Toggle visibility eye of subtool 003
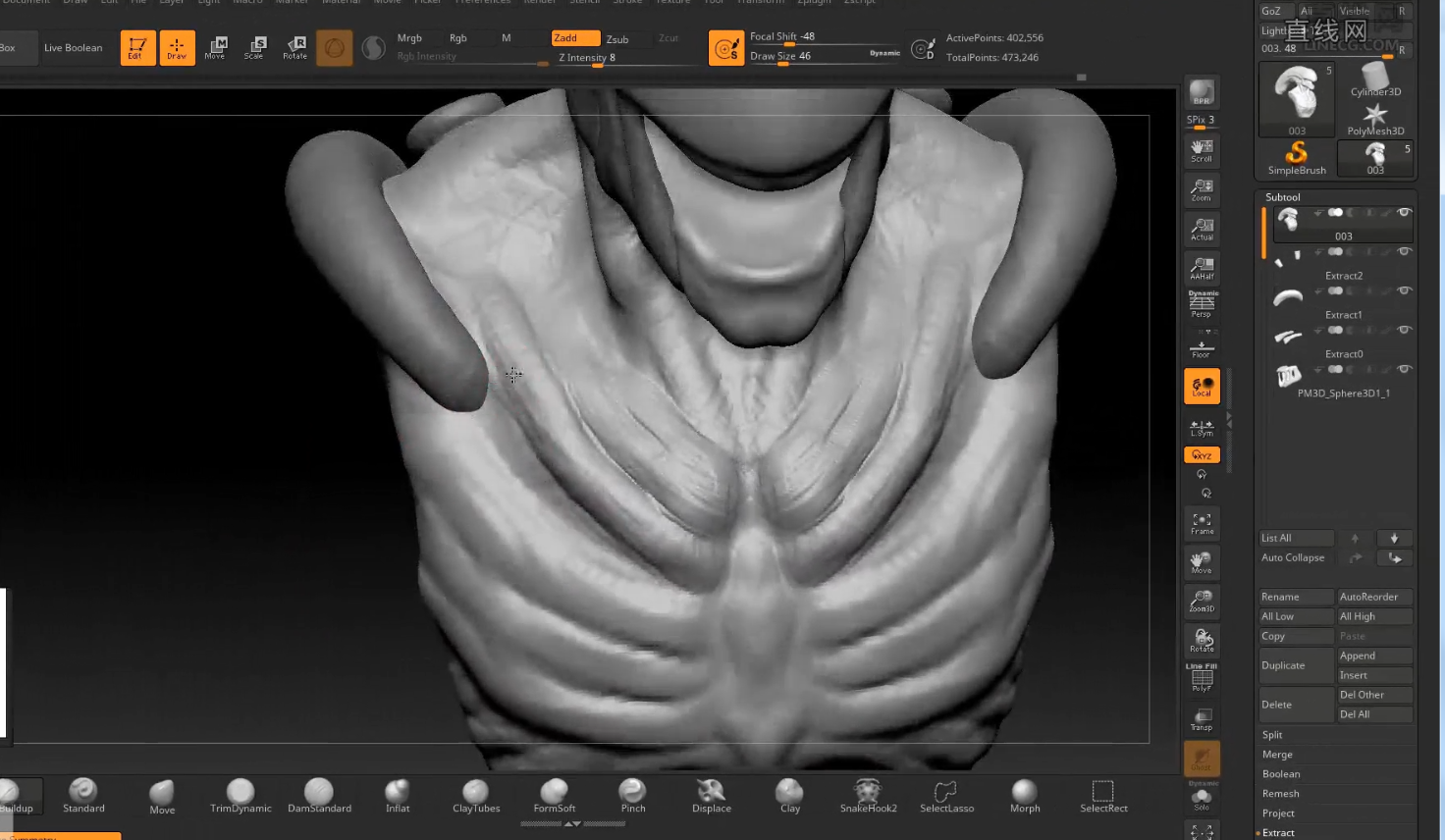Image resolution: width=1445 pixels, height=840 pixels. point(1404,212)
